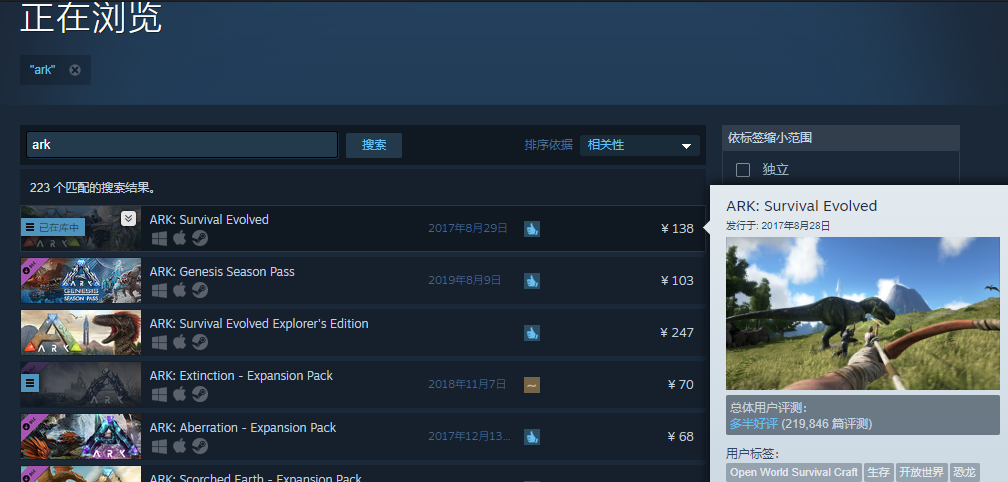This screenshot has width=1008, height=482.
Task: Click the ¥ 68 price
Action: [x=681, y=437]
